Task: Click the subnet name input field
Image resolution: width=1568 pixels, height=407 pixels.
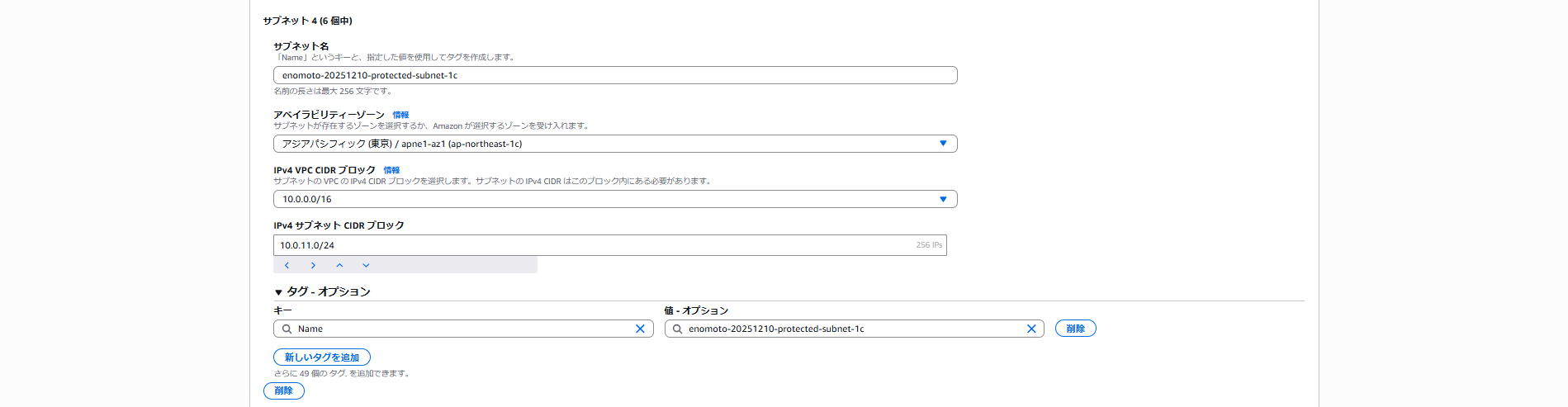Action: coord(615,75)
